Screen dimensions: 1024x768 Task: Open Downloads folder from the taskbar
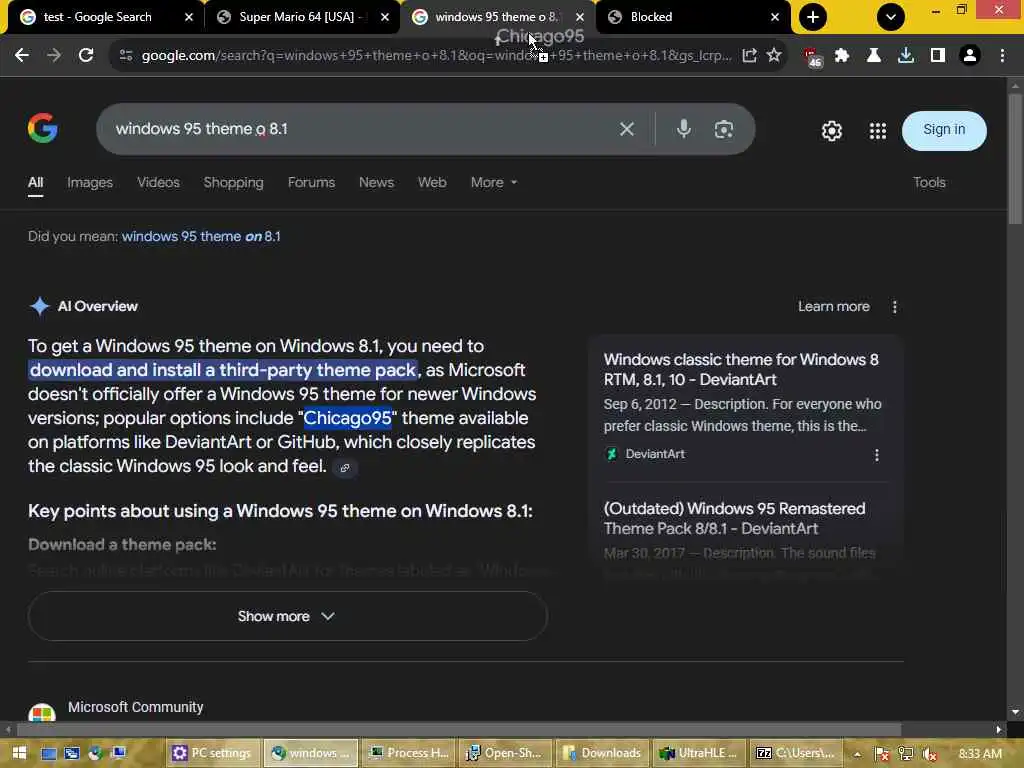click(x=603, y=753)
